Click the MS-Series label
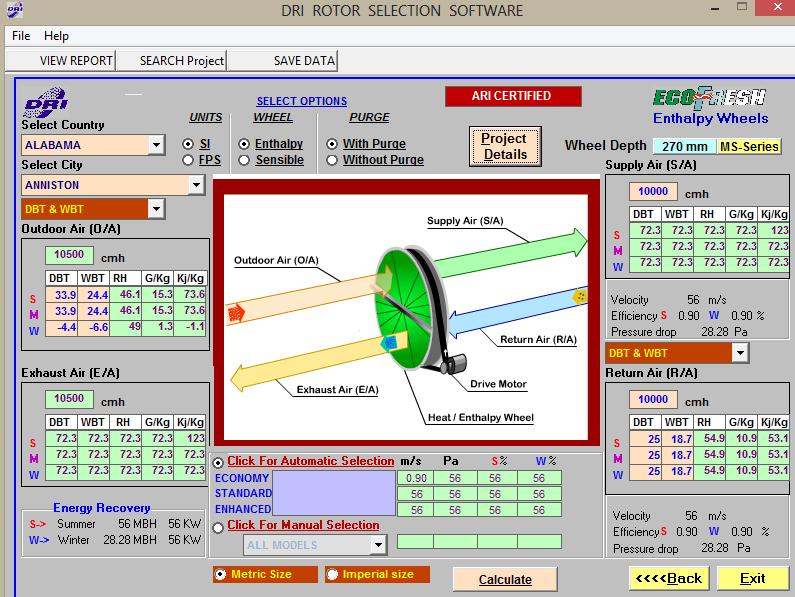 (749, 147)
